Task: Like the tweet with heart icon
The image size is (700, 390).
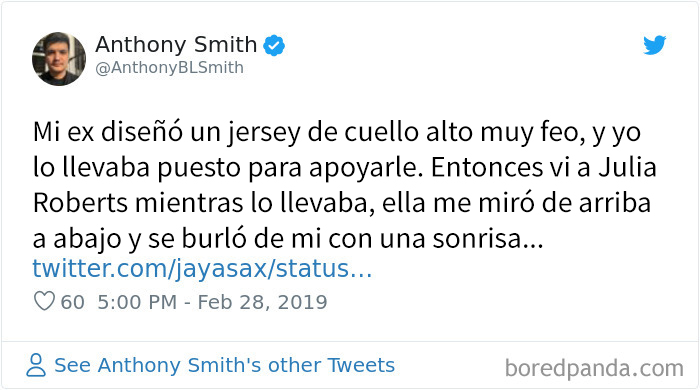Action: (44, 301)
